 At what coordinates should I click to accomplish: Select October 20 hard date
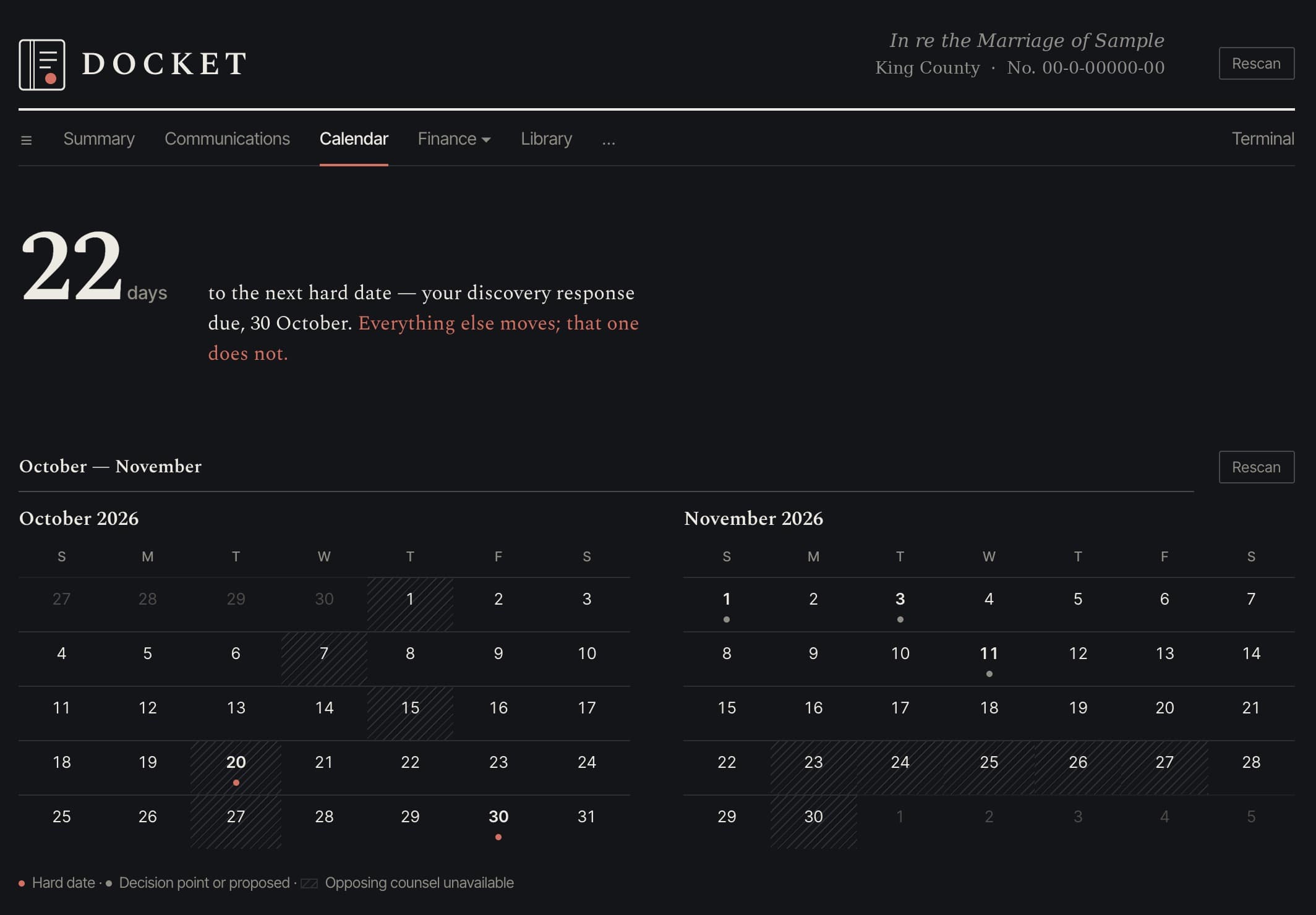click(x=236, y=768)
